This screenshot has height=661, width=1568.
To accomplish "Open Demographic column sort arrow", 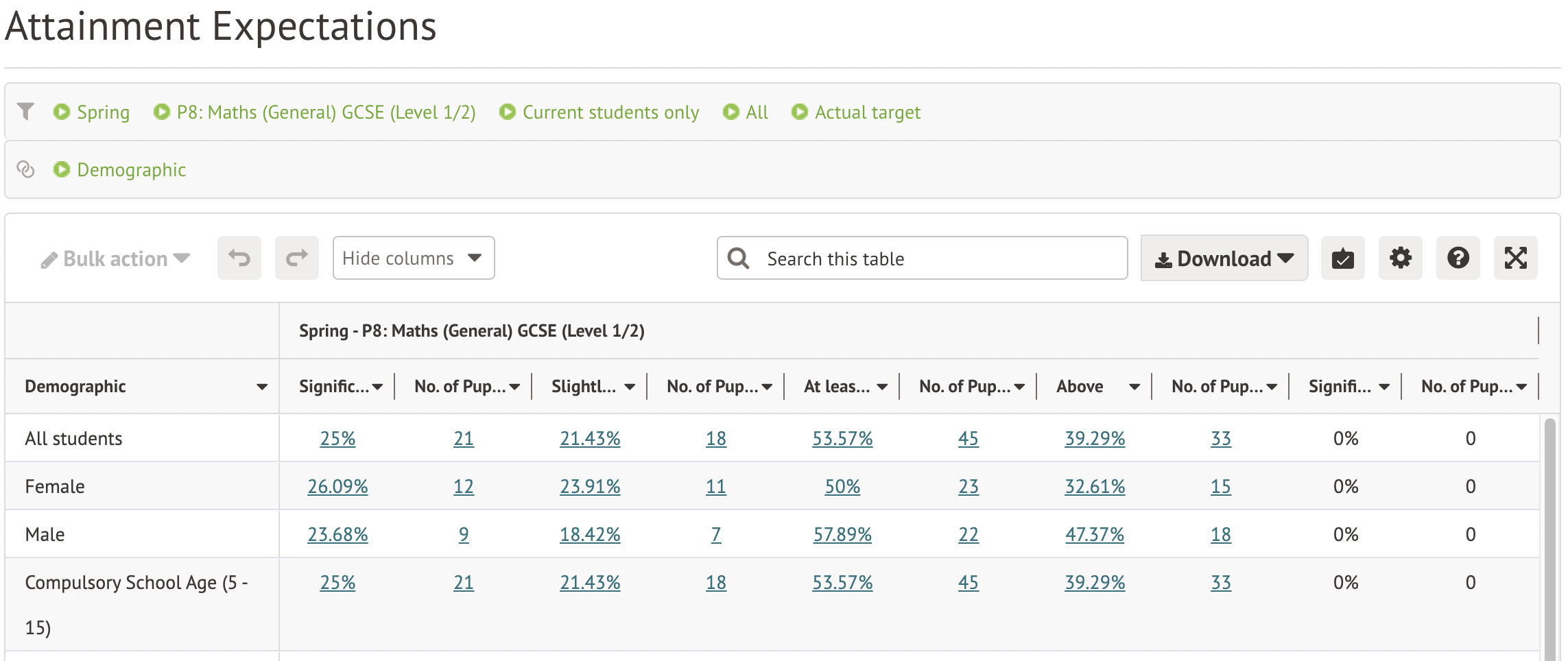I will [x=262, y=387].
